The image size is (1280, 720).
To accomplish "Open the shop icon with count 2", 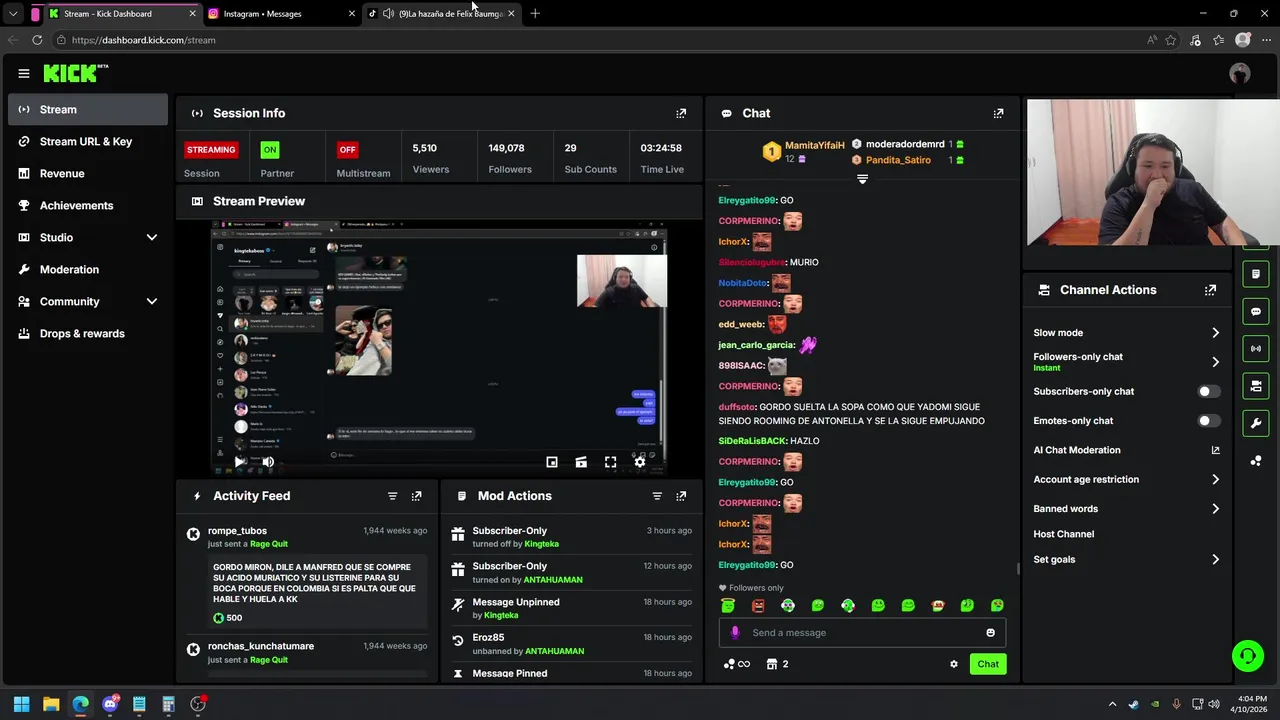I will pyautogui.click(x=777, y=664).
